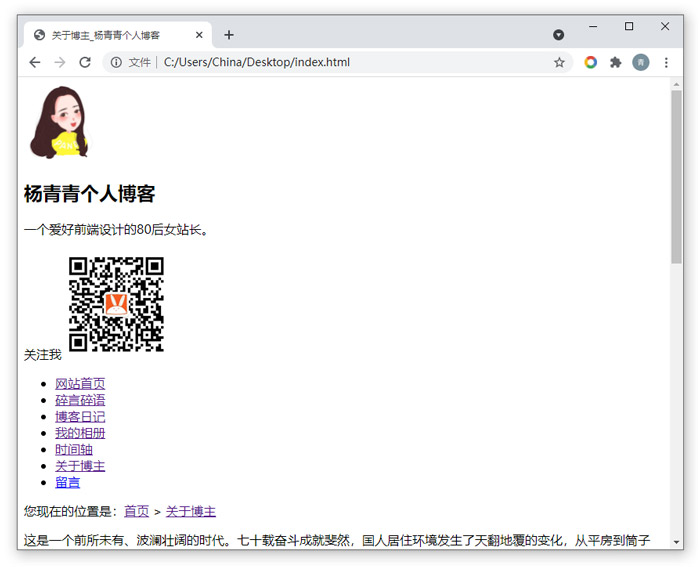Open the 碎言碎语 link

pyautogui.click(x=80, y=400)
